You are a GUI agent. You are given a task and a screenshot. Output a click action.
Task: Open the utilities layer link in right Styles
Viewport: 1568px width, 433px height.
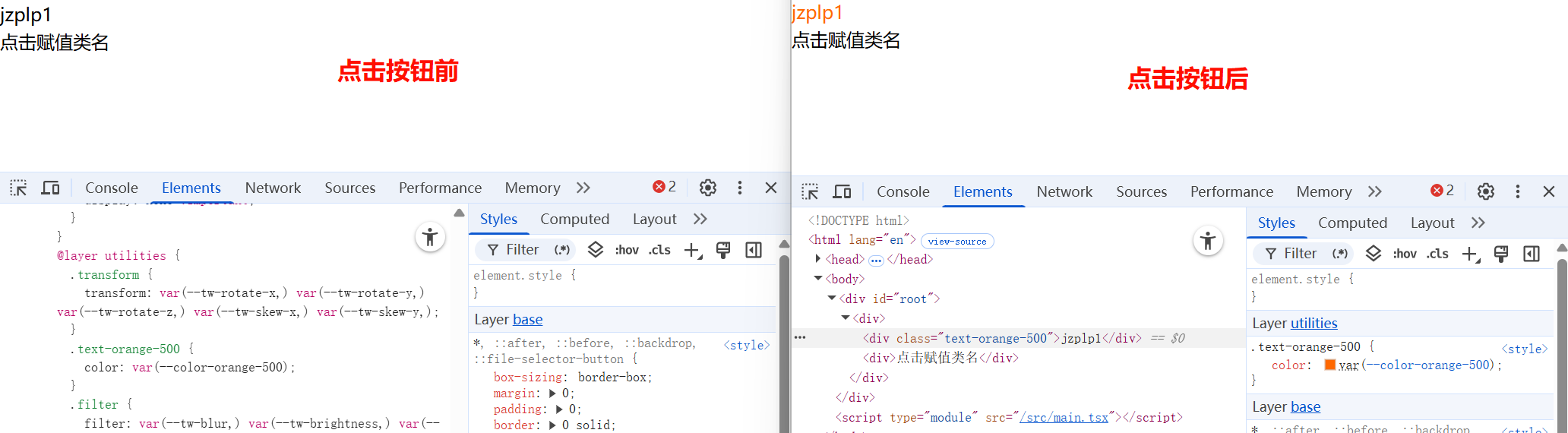point(1314,324)
